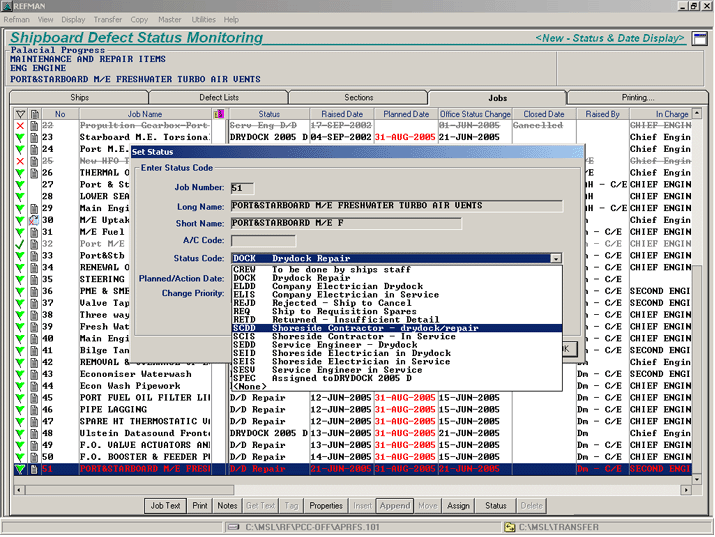Screen dimensions: 715x537
Task: Click the attachment document icon for job 30
Action: (x=34, y=220)
